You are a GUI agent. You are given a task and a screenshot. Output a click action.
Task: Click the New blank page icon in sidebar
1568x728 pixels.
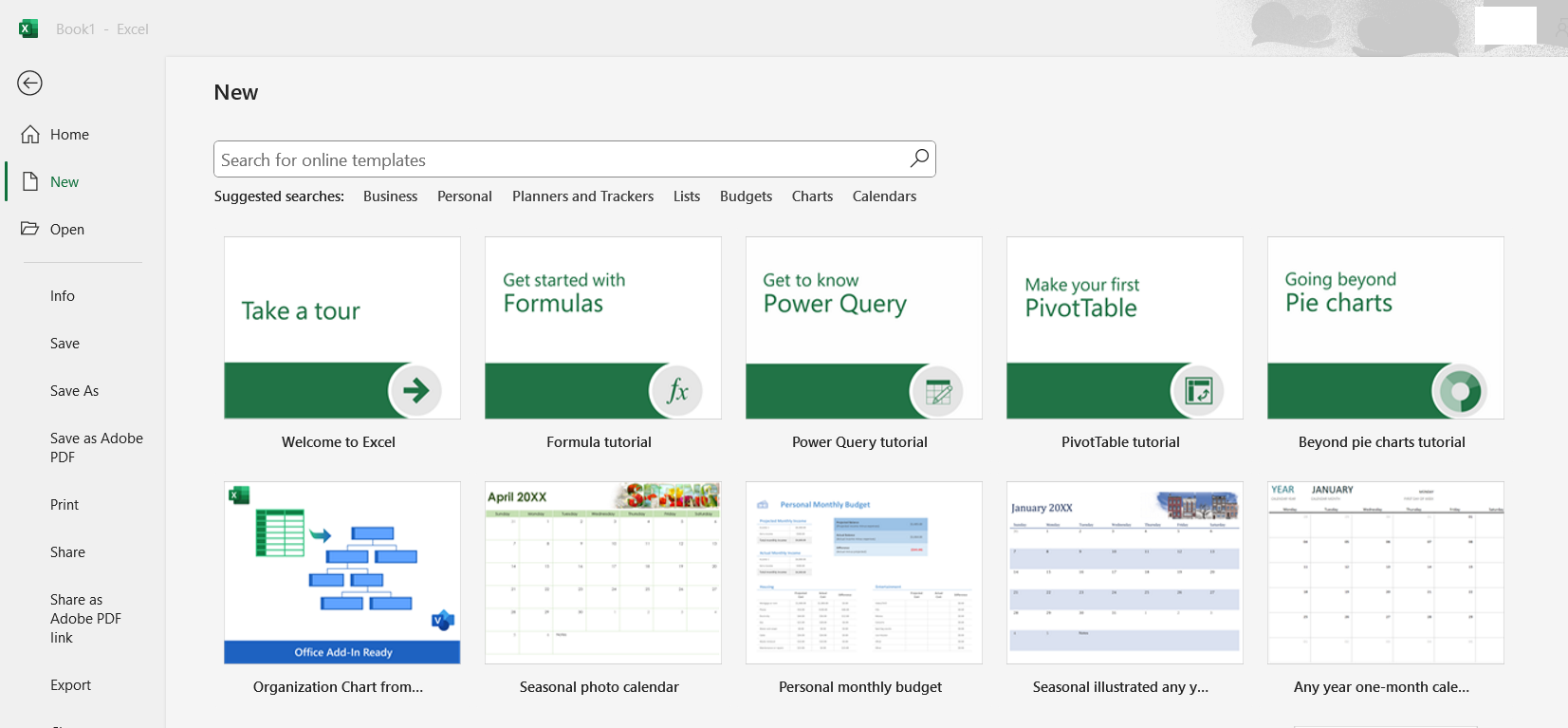tap(30, 181)
